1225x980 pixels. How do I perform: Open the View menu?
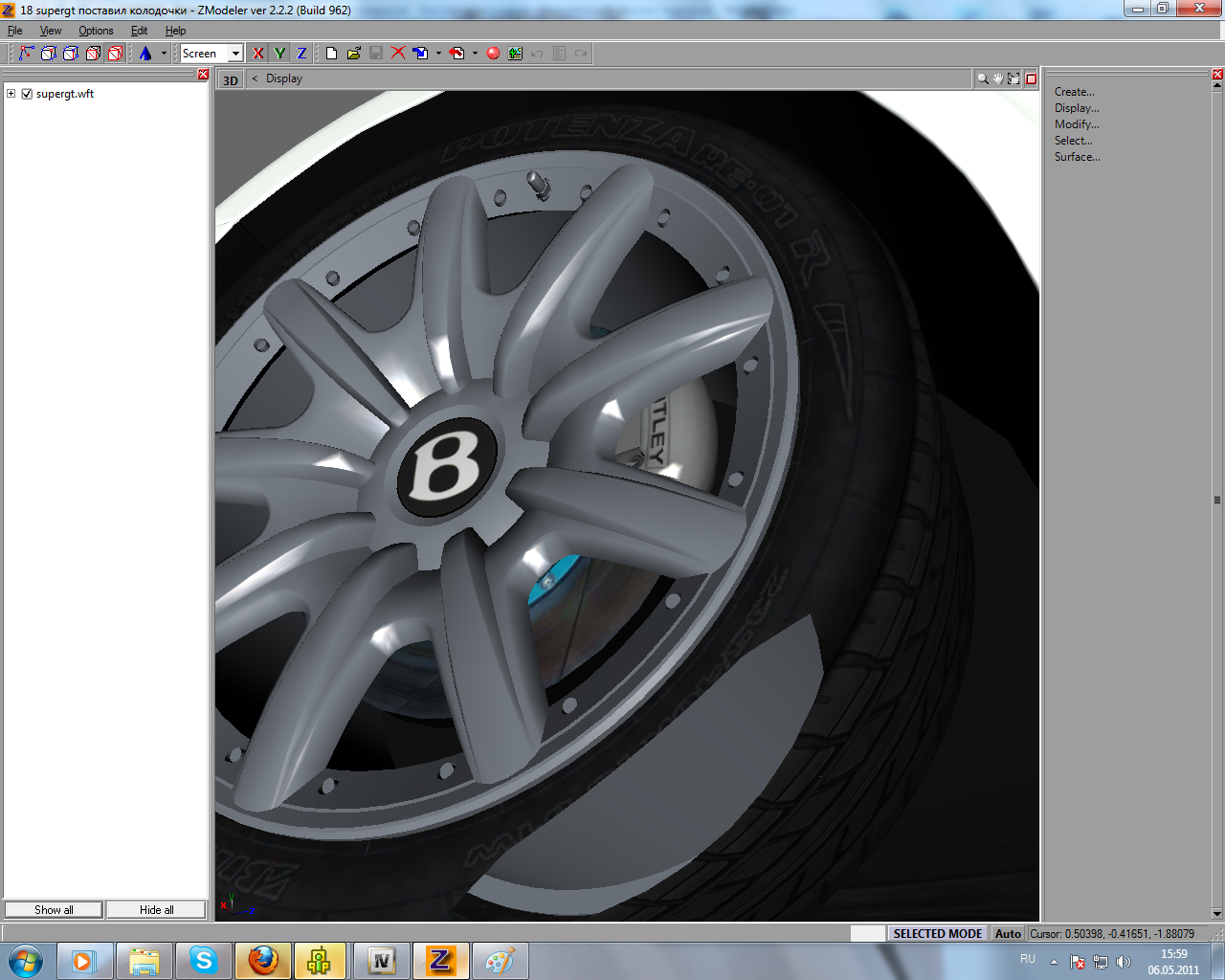click(x=51, y=31)
